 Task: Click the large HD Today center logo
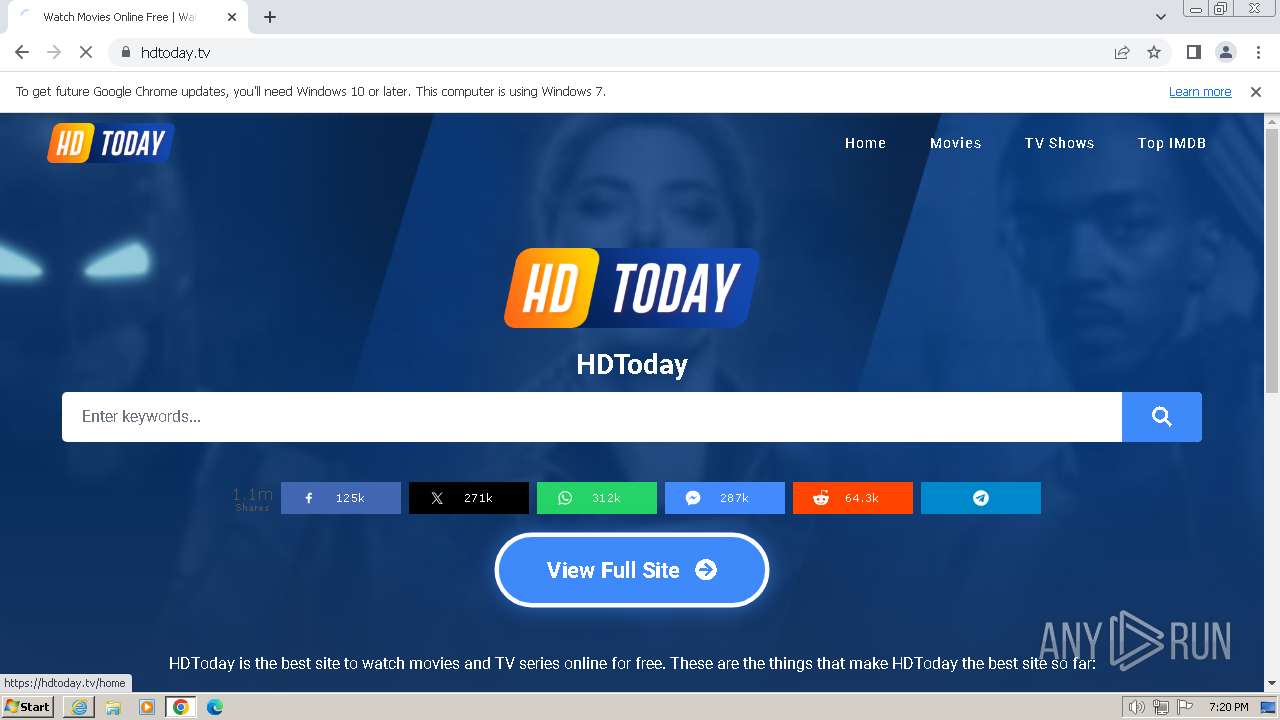pos(632,288)
